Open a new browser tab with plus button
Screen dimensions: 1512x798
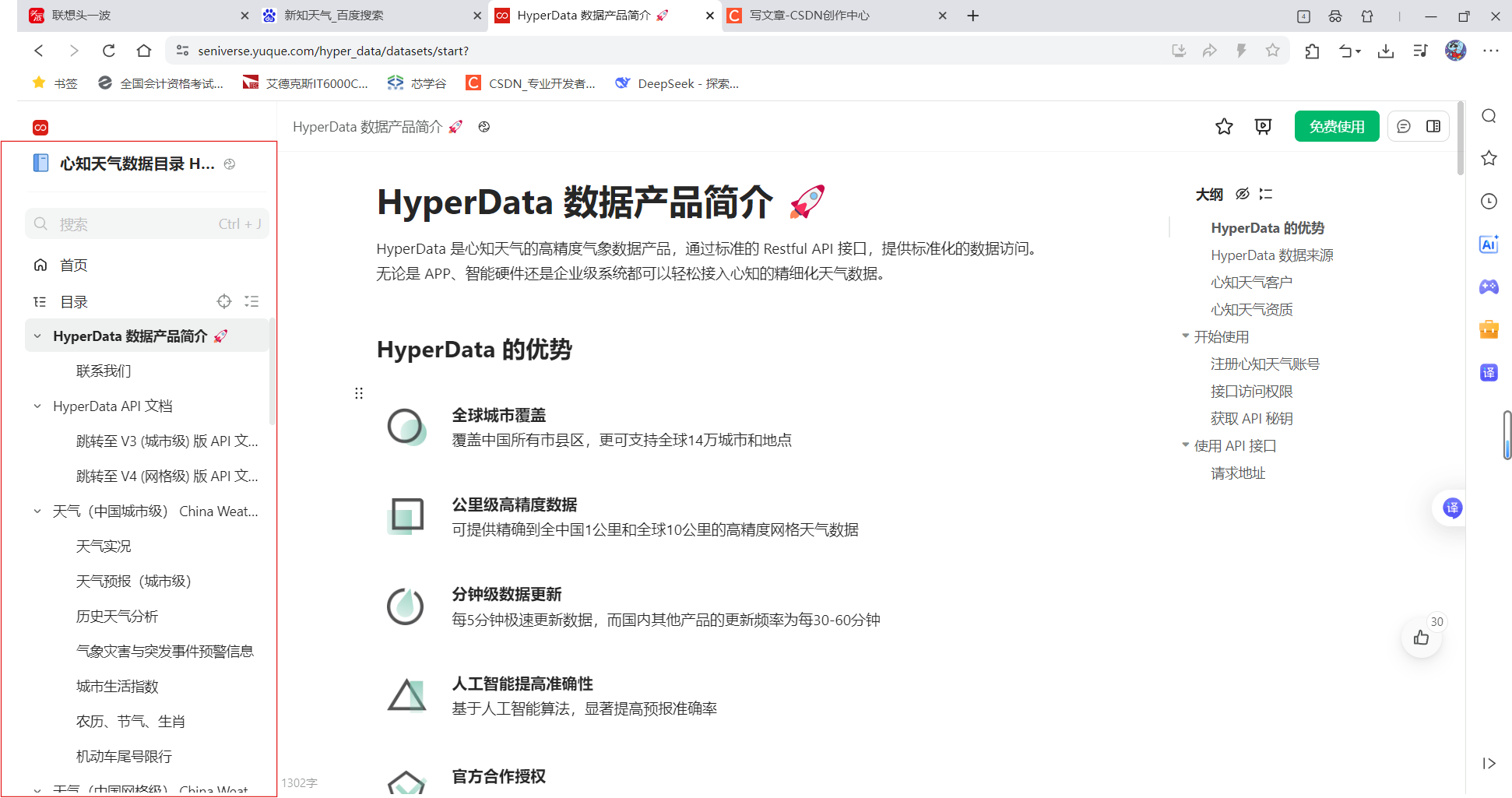point(973,16)
